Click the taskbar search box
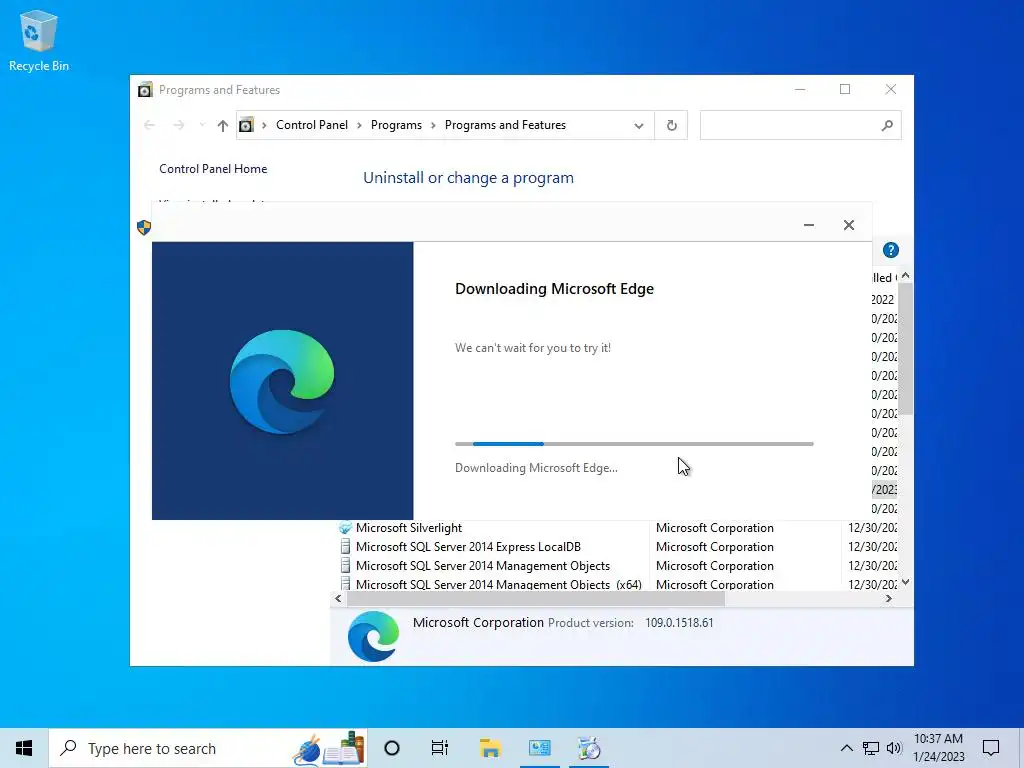This screenshot has width=1024, height=768. click(208, 748)
